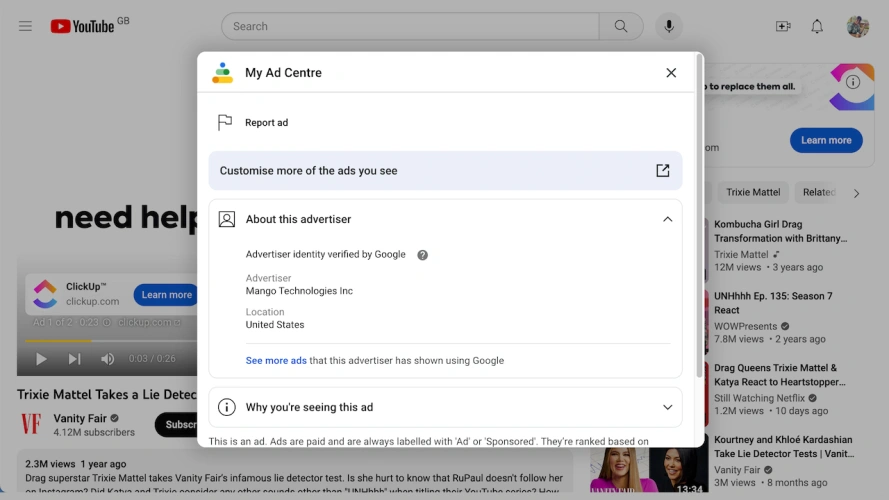Image resolution: width=889 pixels, height=500 pixels.
Task: Open external link icon for customising ads
Action: pyautogui.click(x=662, y=171)
